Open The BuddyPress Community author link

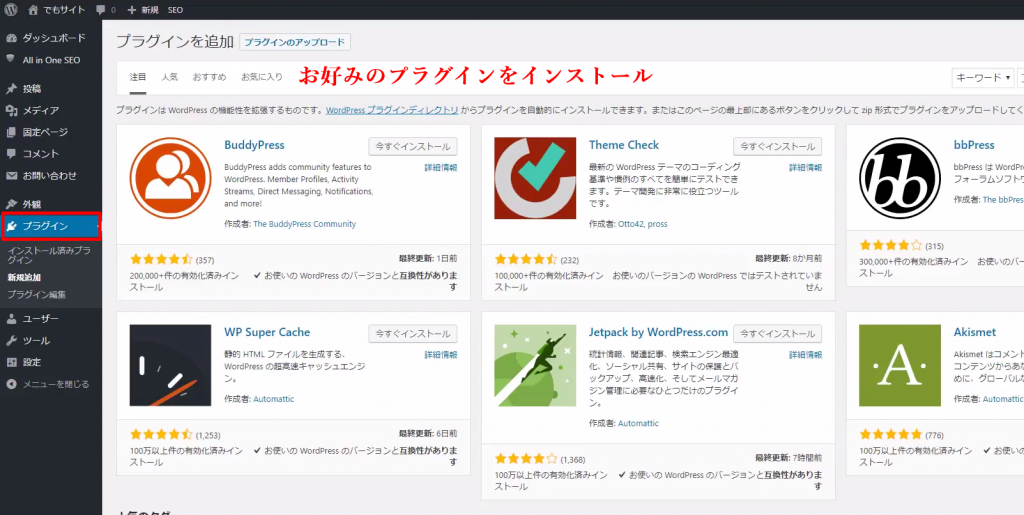[304, 224]
